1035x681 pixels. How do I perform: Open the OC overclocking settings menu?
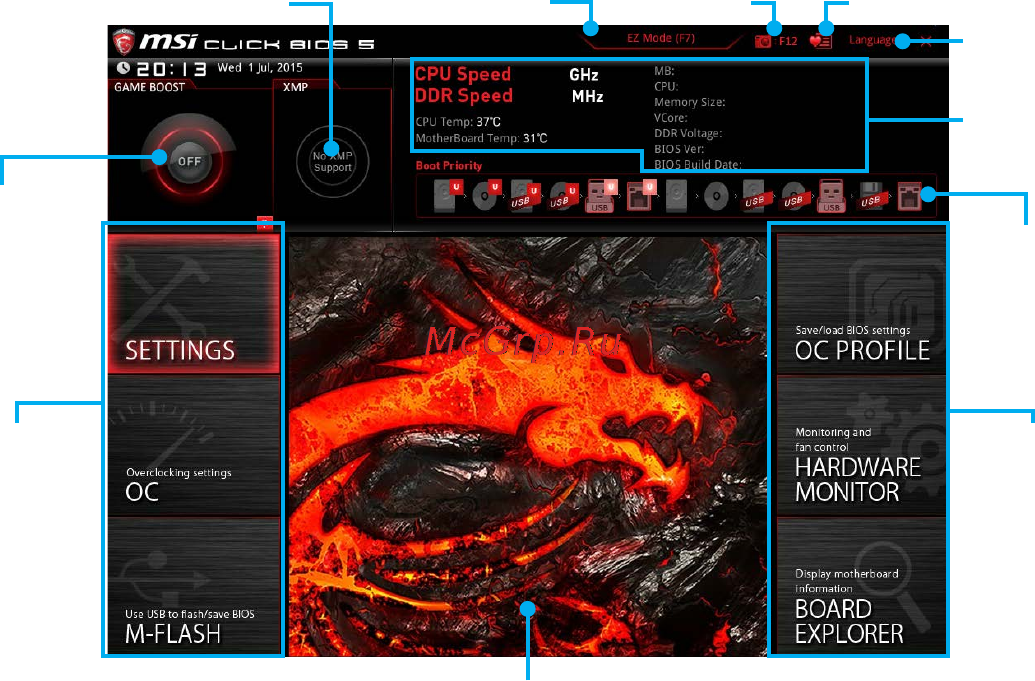194,446
